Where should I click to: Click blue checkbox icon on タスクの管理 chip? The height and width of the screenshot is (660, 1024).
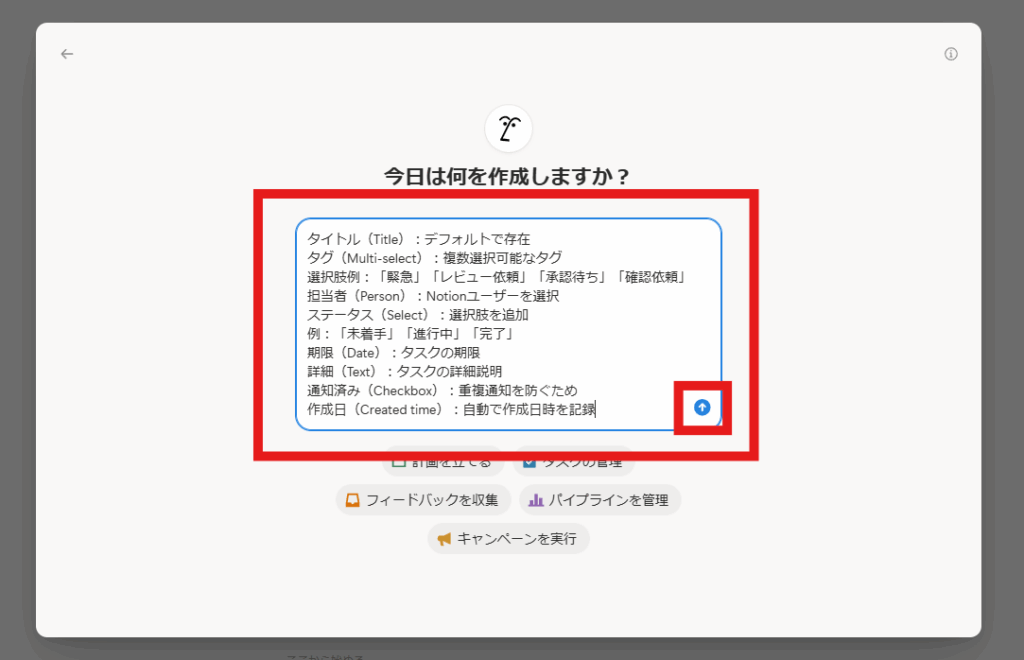(x=530, y=462)
